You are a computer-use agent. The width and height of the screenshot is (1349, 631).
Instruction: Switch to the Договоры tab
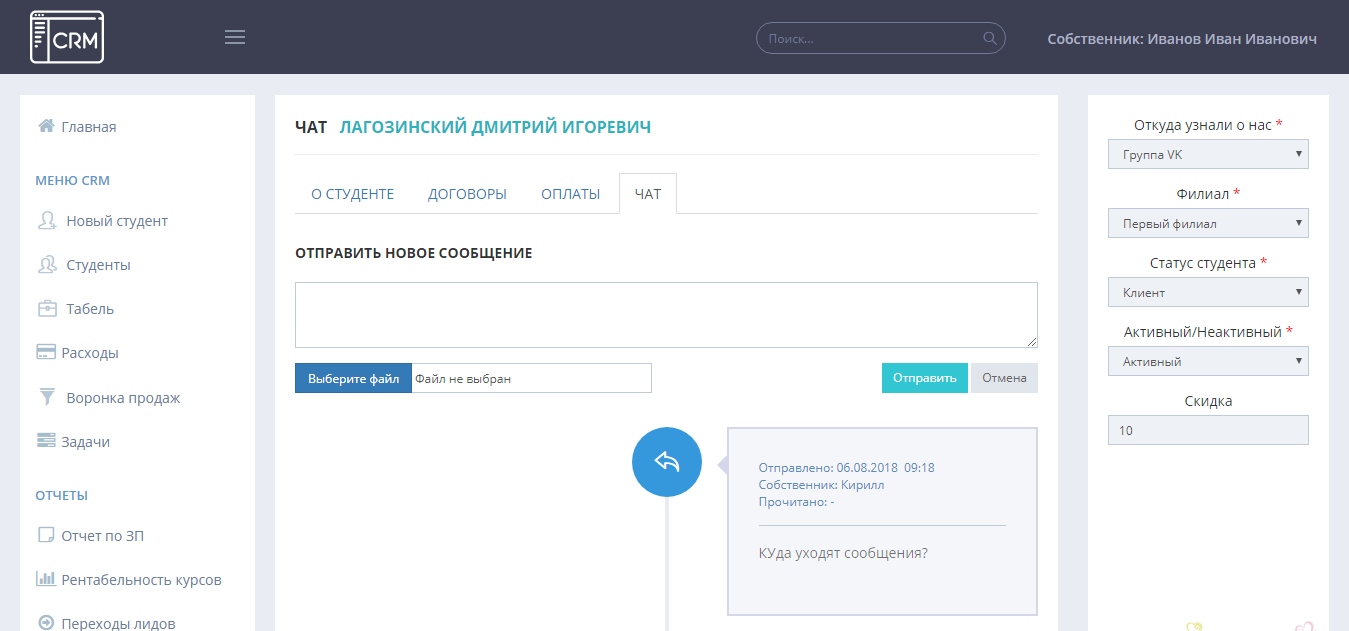click(x=467, y=194)
